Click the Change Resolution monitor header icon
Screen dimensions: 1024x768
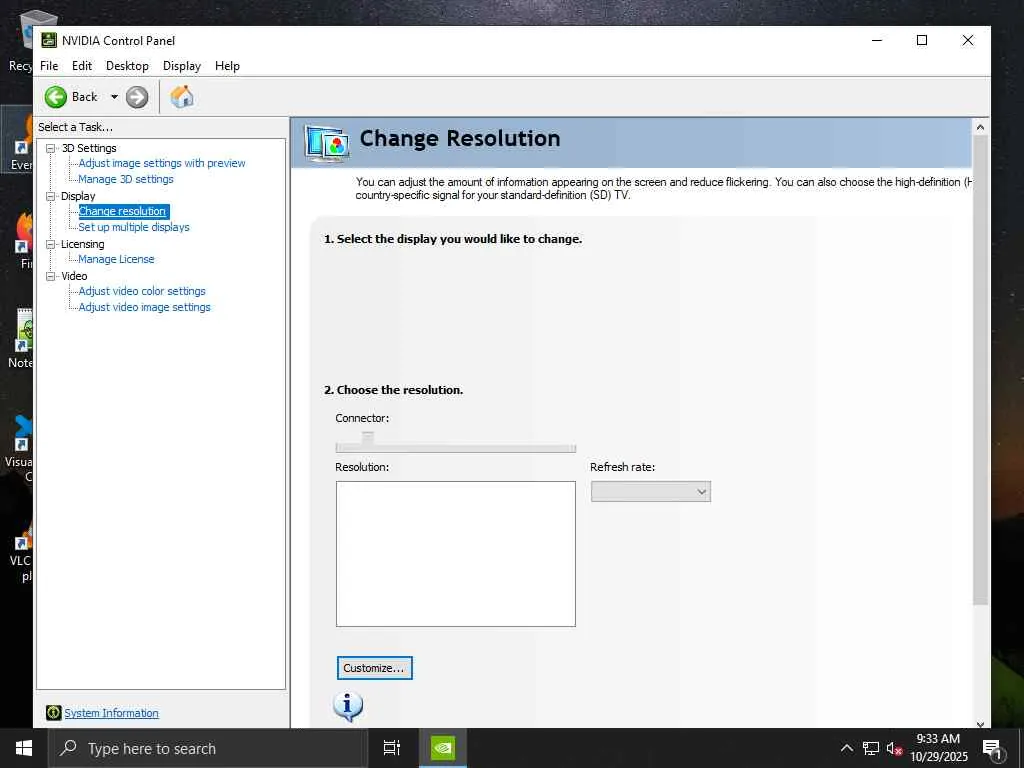click(x=327, y=143)
